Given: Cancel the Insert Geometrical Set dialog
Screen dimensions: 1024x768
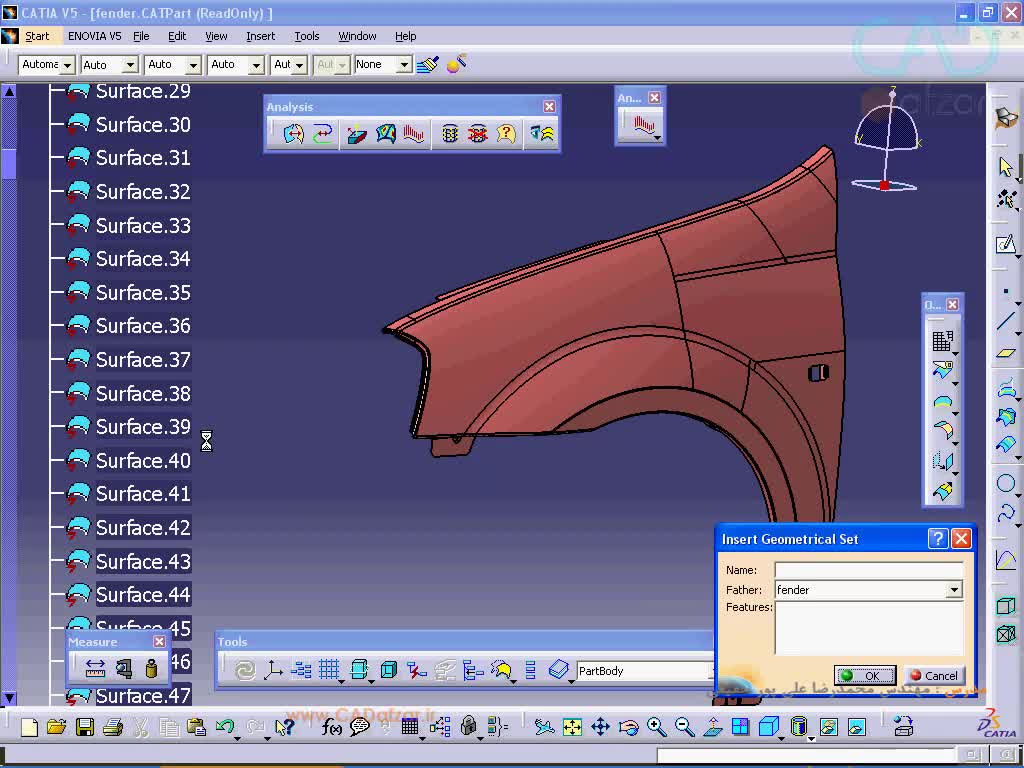Looking at the screenshot, I should pyautogui.click(x=934, y=676).
